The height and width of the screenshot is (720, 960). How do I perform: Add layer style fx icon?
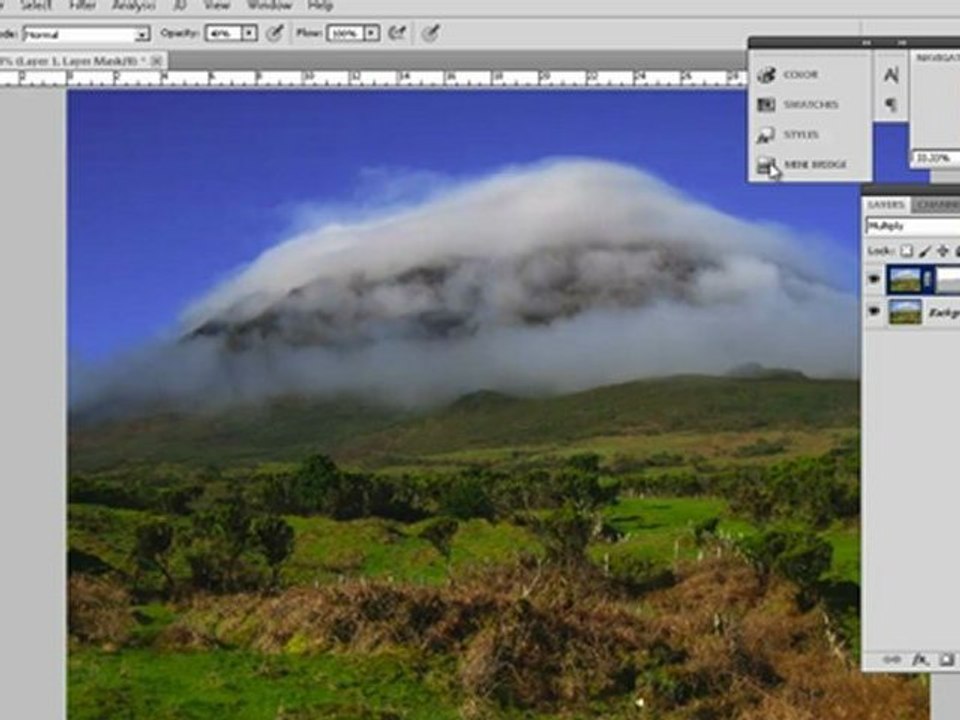(x=920, y=660)
